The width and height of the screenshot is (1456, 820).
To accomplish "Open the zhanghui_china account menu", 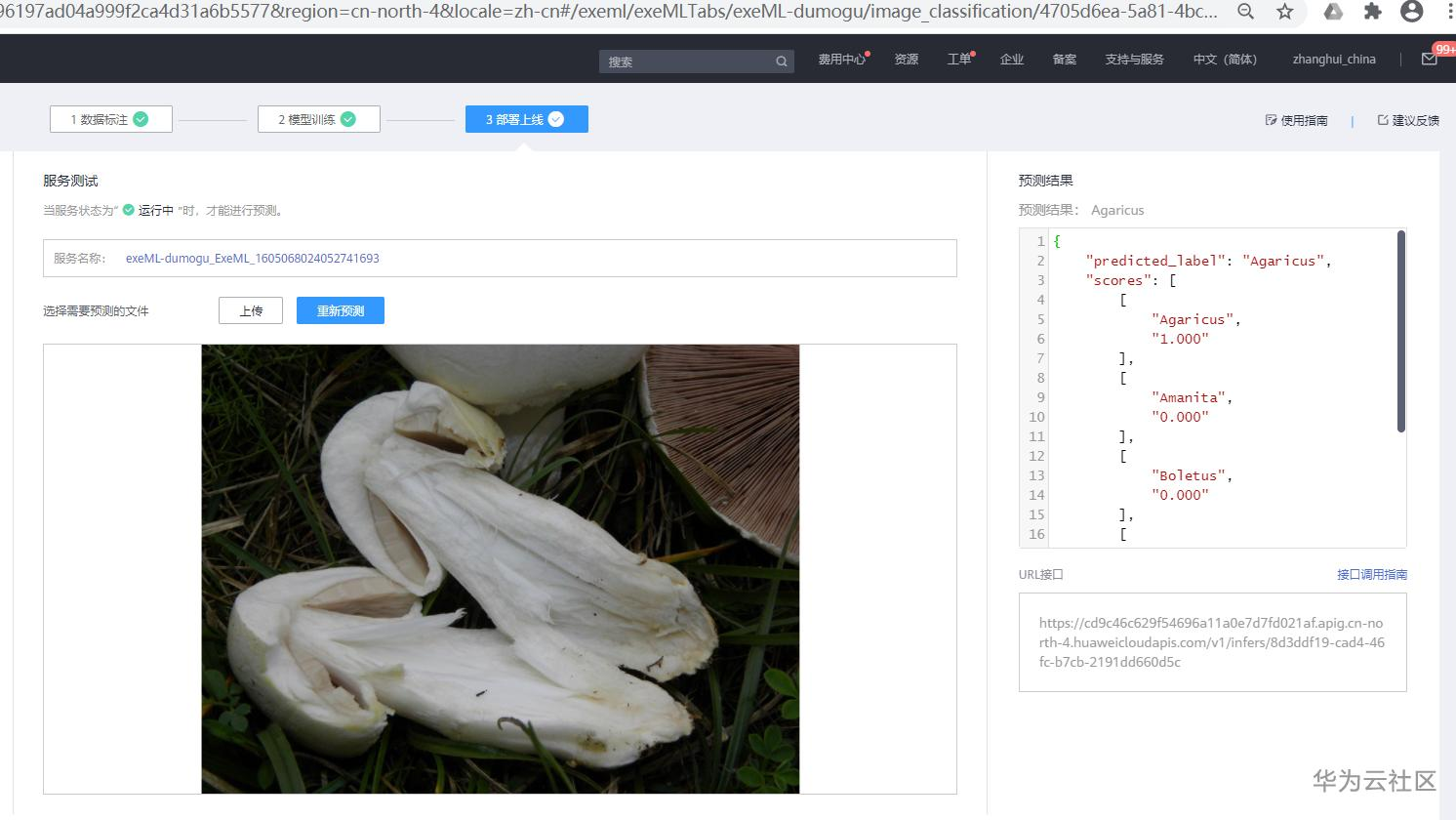I will click(x=1332, y=59).
